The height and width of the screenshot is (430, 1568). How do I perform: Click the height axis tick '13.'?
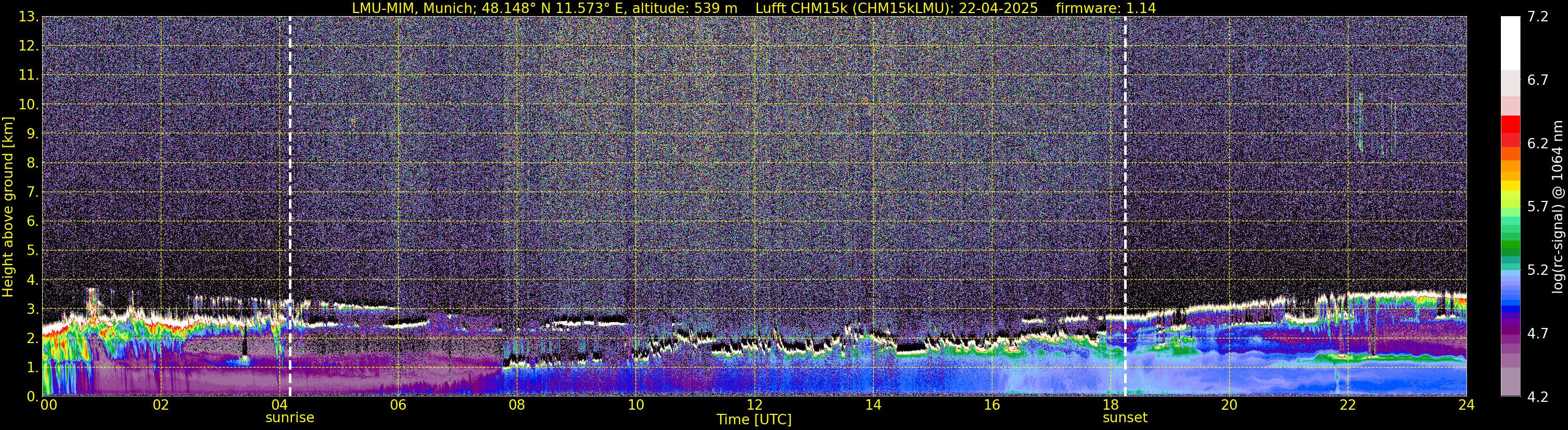[29, 17]
